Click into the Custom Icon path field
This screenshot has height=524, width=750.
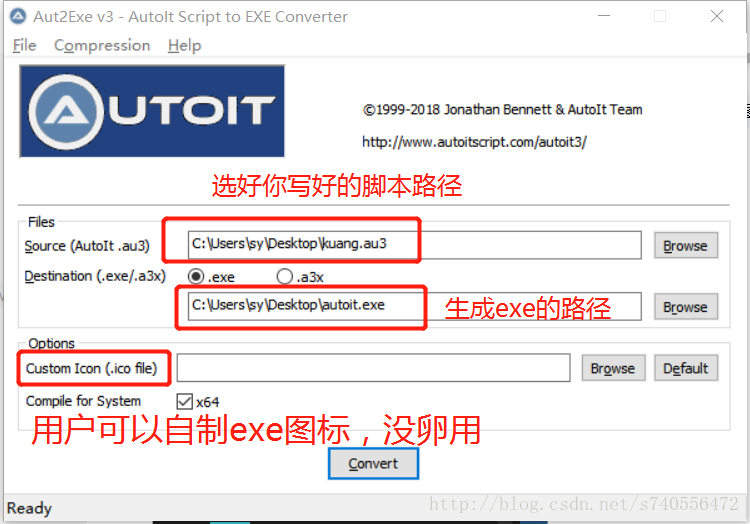point(373,368)
